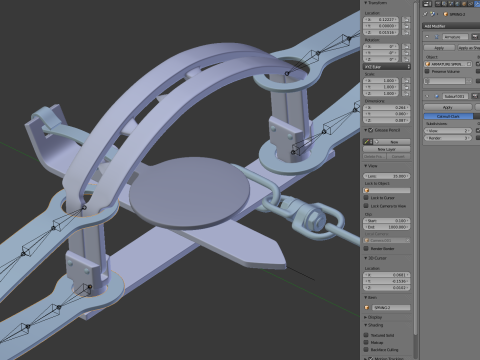Lock the Scale X transform value
Image resolution: width=480 pixels, height=360 pixels.
(x=406, y=81)
